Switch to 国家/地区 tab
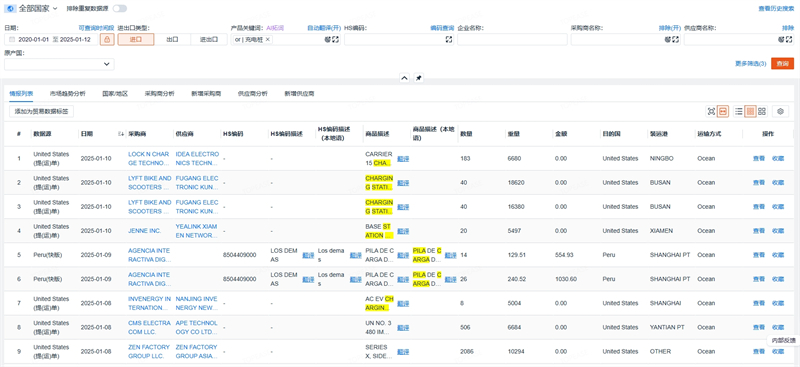800x367 pixels. (x=115, y=93)
